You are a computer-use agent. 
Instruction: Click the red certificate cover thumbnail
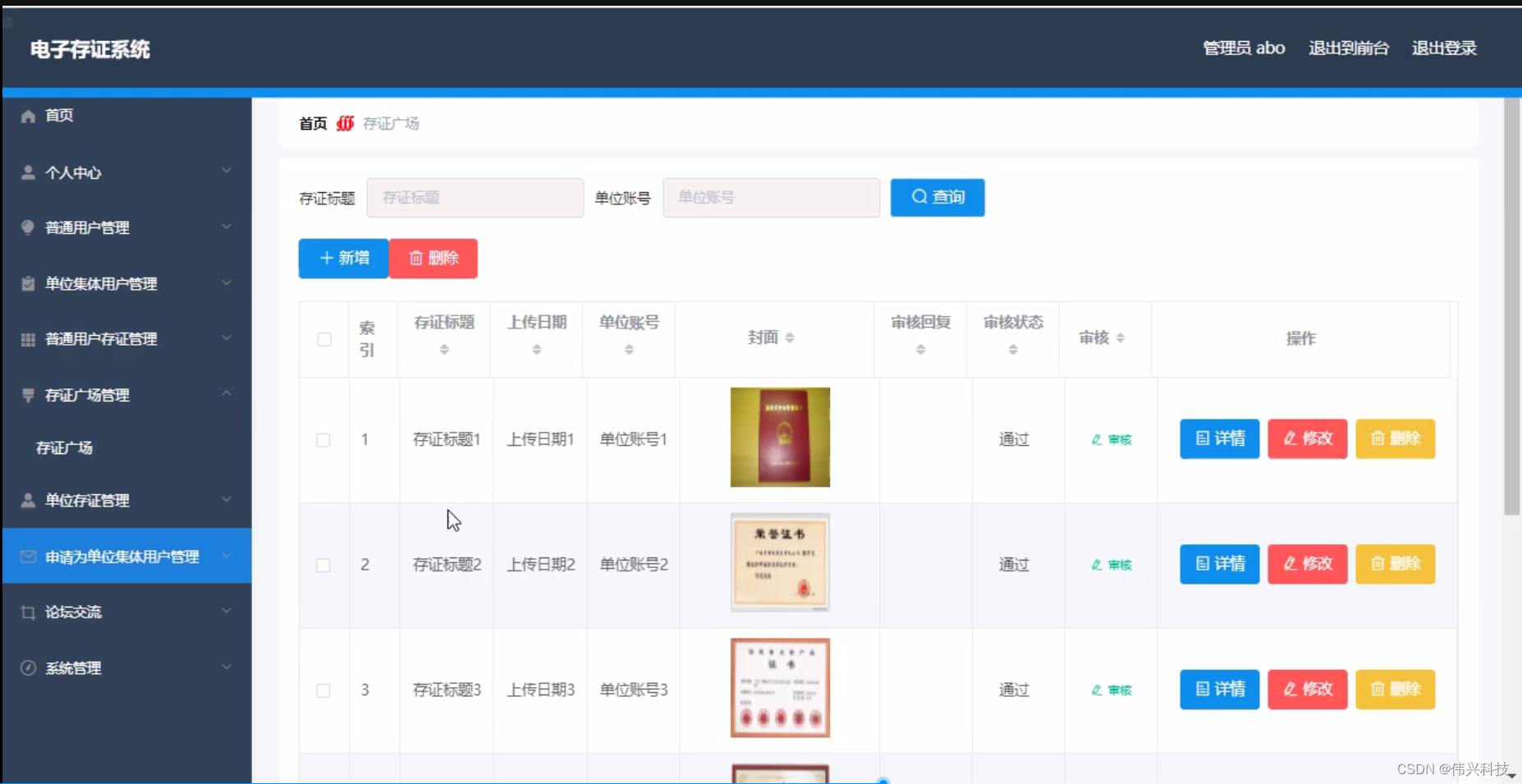pyautogui.click(x=780, y=437)
